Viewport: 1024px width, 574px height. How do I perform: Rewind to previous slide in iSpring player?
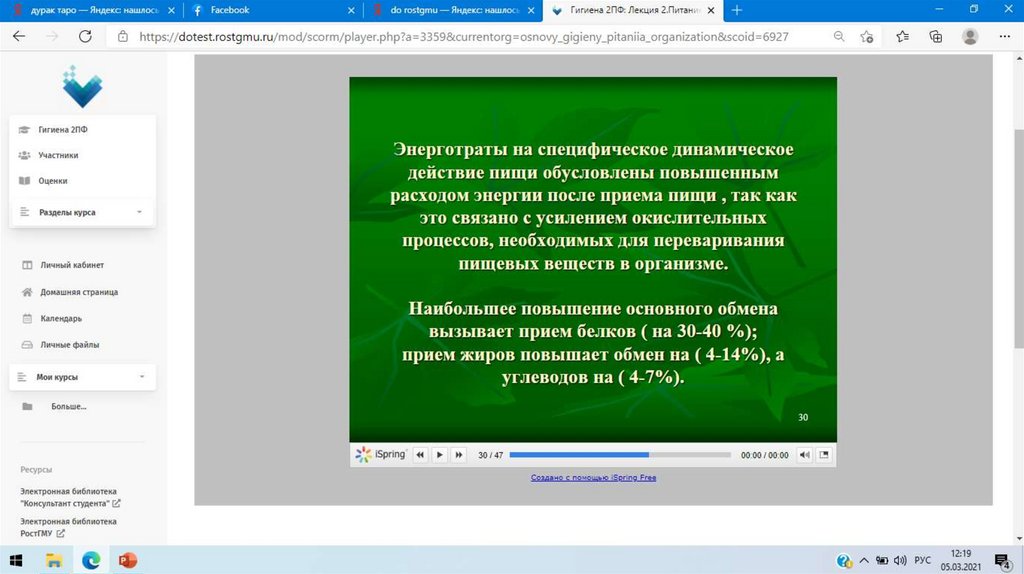click(x=420, y=454)
